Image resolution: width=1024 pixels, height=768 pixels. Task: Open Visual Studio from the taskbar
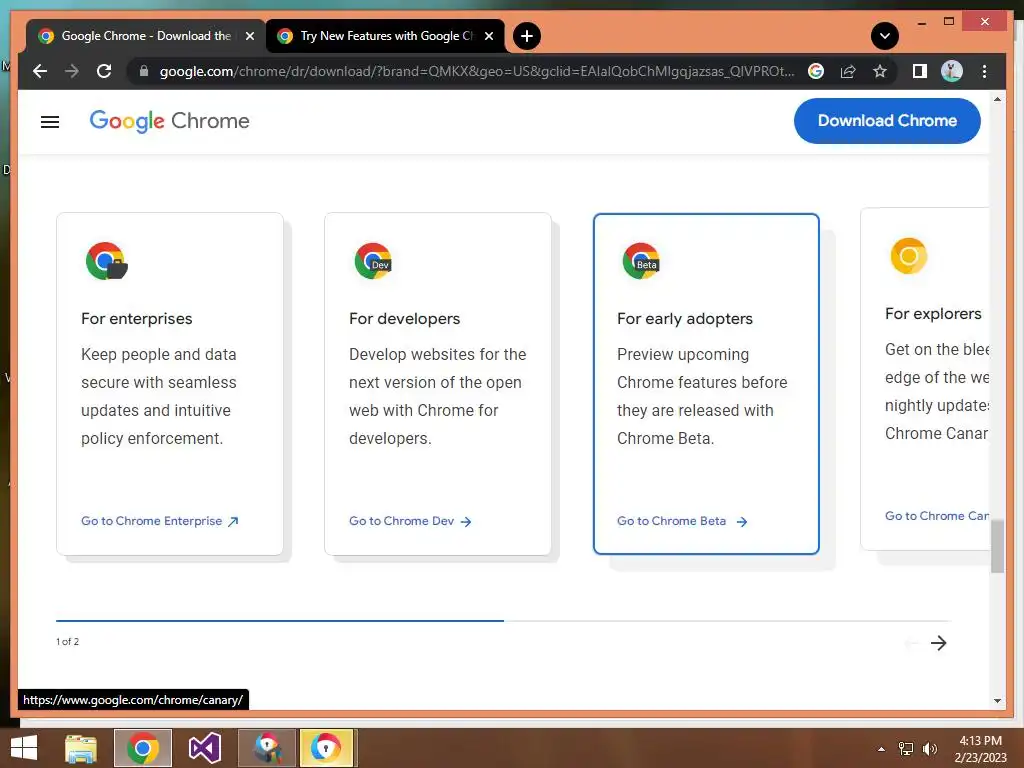(x=204, y=748)
